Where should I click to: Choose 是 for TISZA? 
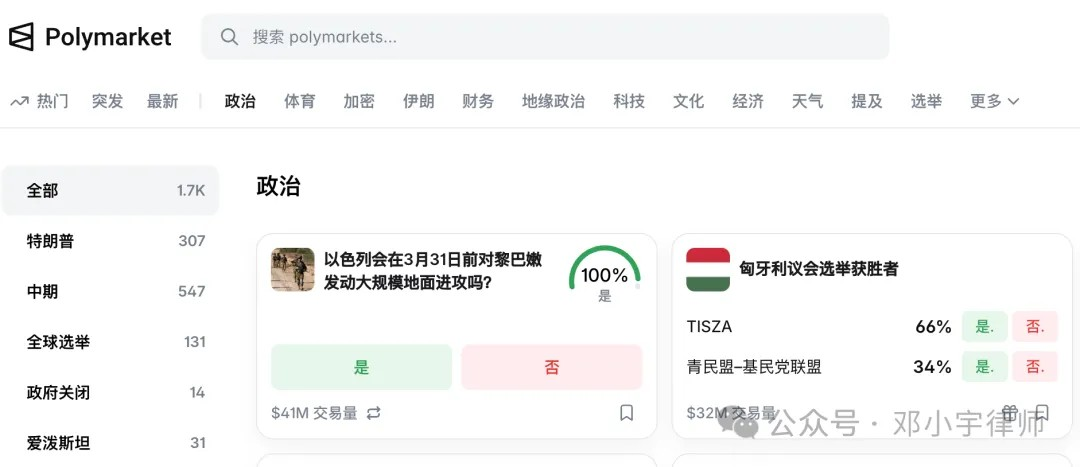[985, 326]
